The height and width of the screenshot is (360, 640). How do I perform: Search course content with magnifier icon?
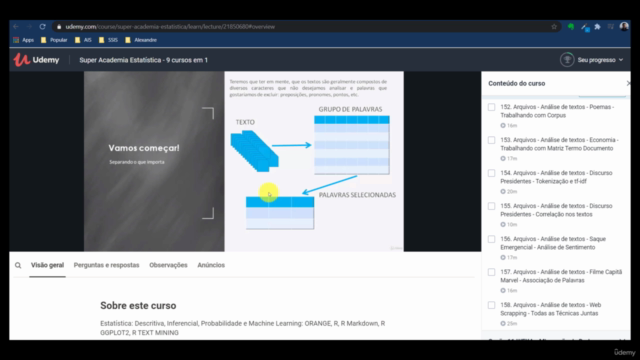click(x=18, y=265)
